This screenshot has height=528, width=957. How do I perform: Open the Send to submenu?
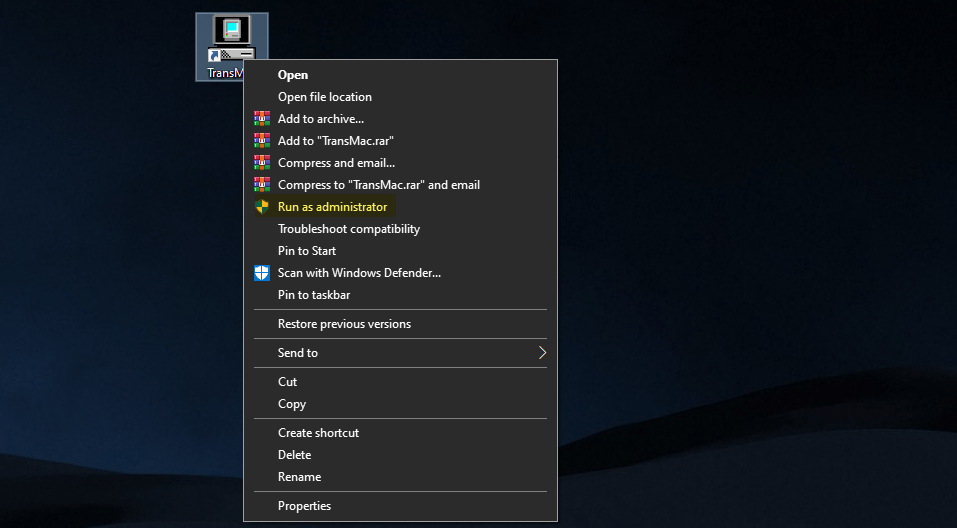click(400, 353)
